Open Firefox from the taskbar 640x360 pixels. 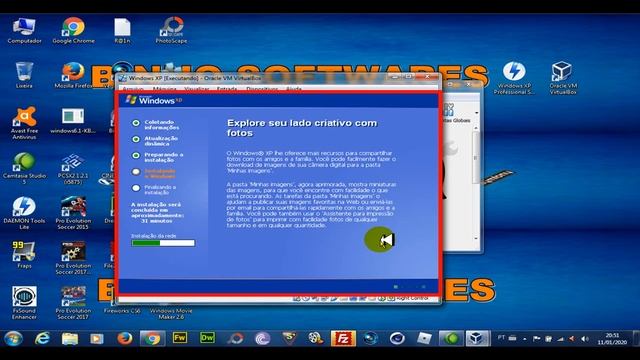(x=124, y=338)
